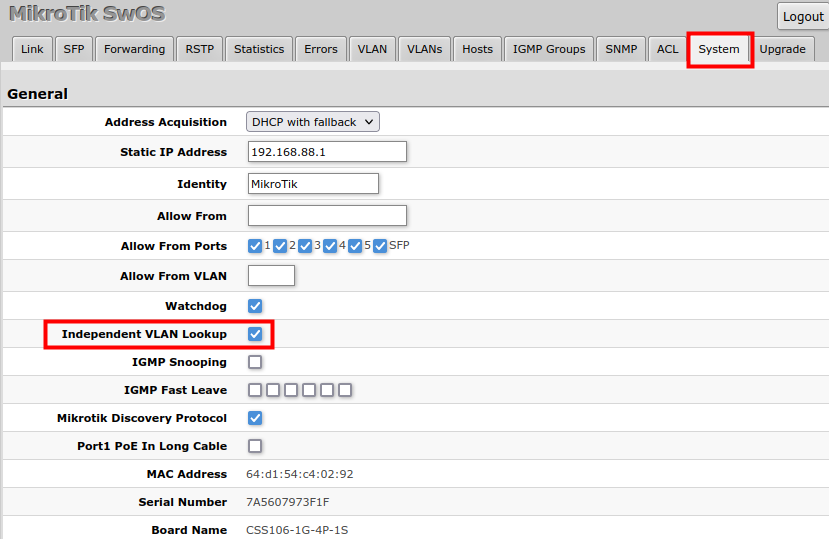Switch to the SFP tab

[x=73, y=49]
